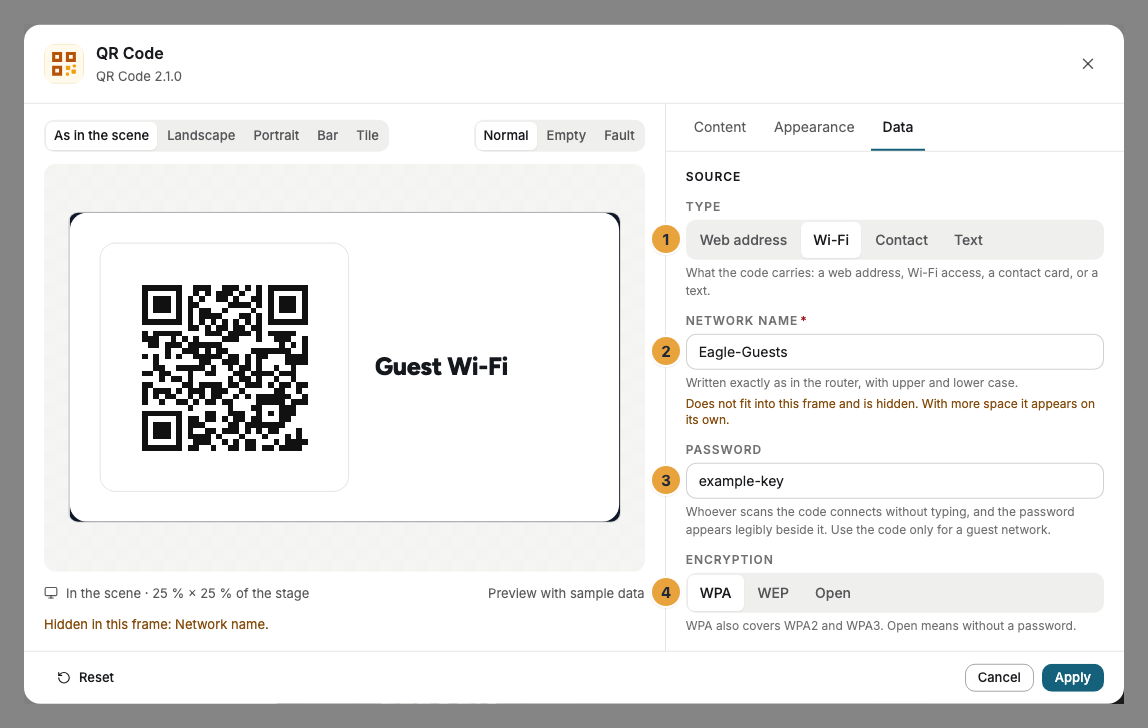Select the As in the scene layout
The height and width of the screenshot is (728, 1148).
[x=101, y=135]
